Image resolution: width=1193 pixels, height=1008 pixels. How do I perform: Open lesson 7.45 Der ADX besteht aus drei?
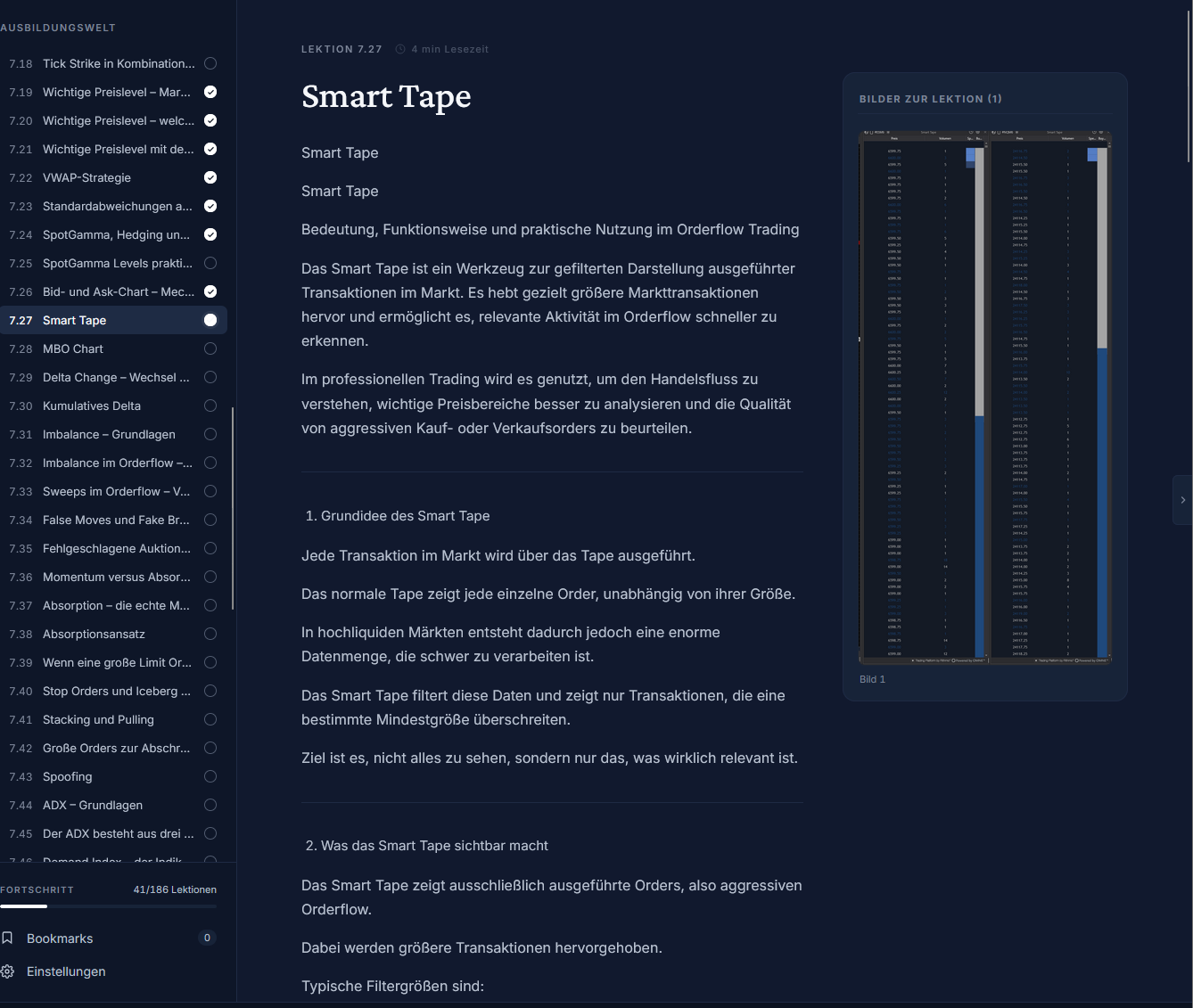pyautogui.click(x=113, y=833)
